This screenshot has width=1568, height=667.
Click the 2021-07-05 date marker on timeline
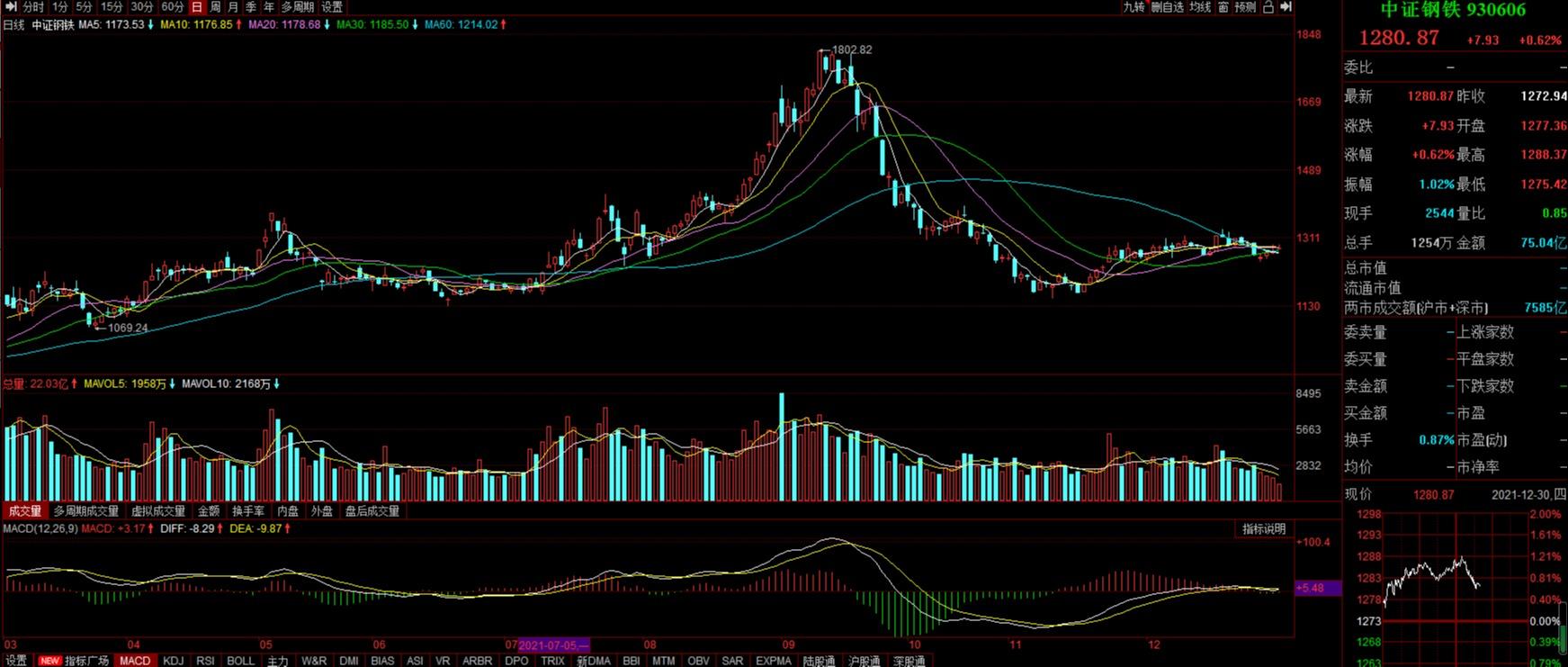[553, 645]
